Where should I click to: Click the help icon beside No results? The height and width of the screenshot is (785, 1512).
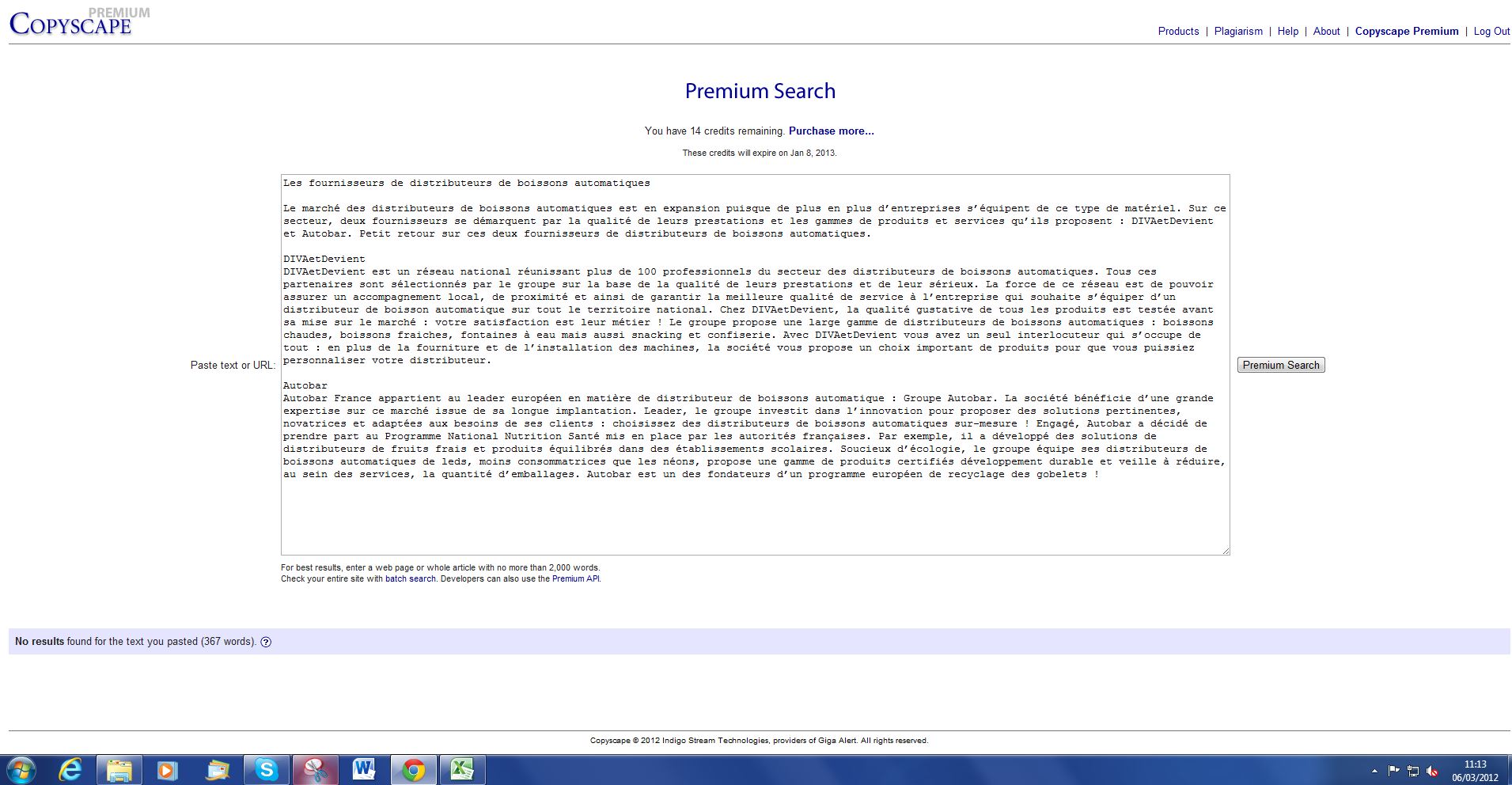coord(266,642)
